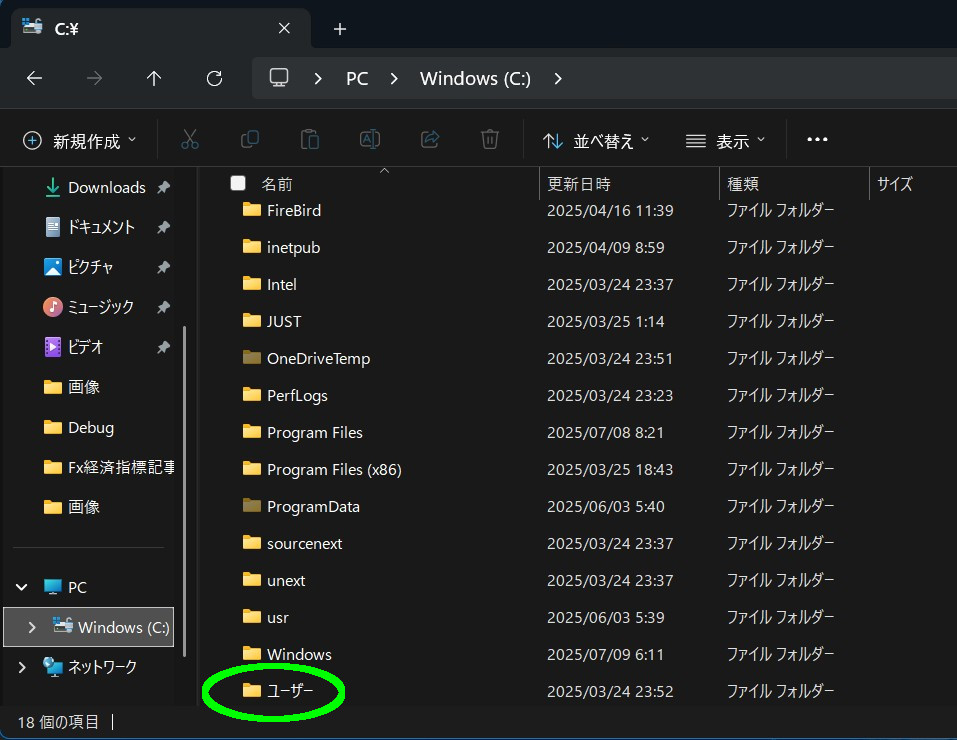
Task: Expand chevron after PC in breadcrumb
Action: [394, 78]
